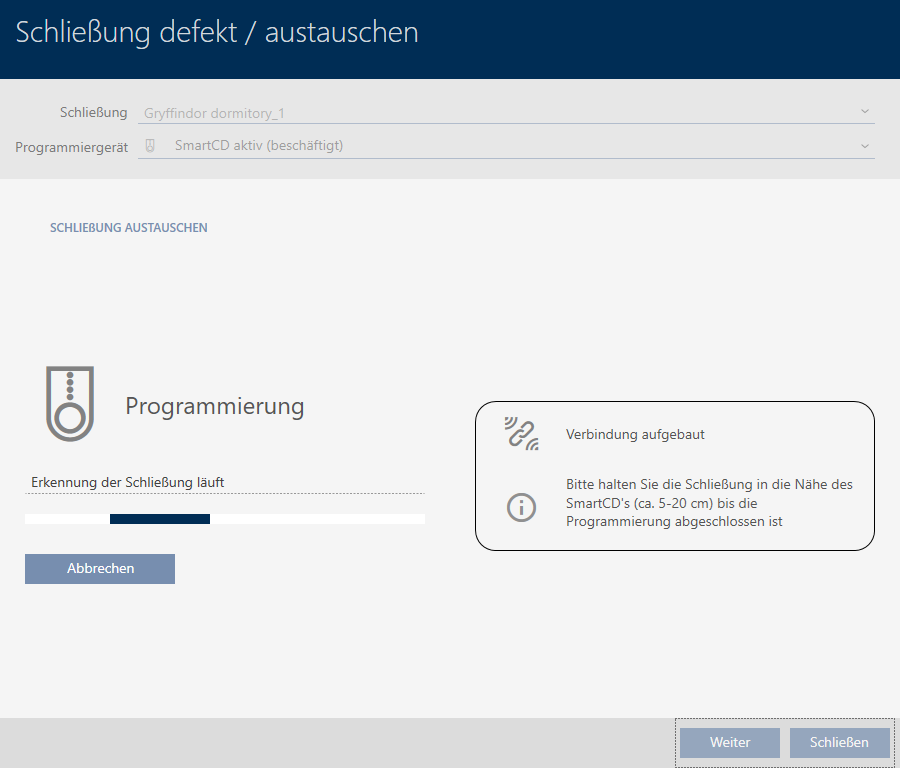Viewport: 900px width, 768px height.
Task: Click the large programming device icon
Action: (69, 404)
